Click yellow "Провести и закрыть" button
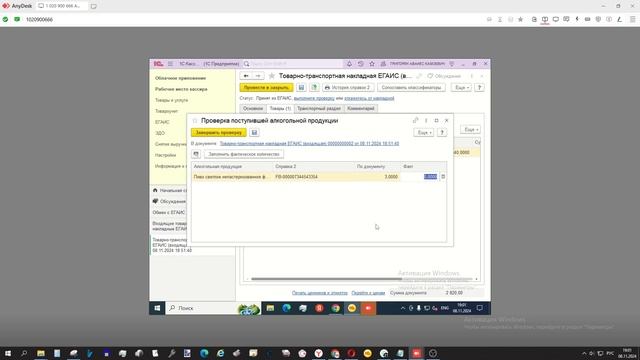This screenshot has height=360, width=640. point(266,88)
